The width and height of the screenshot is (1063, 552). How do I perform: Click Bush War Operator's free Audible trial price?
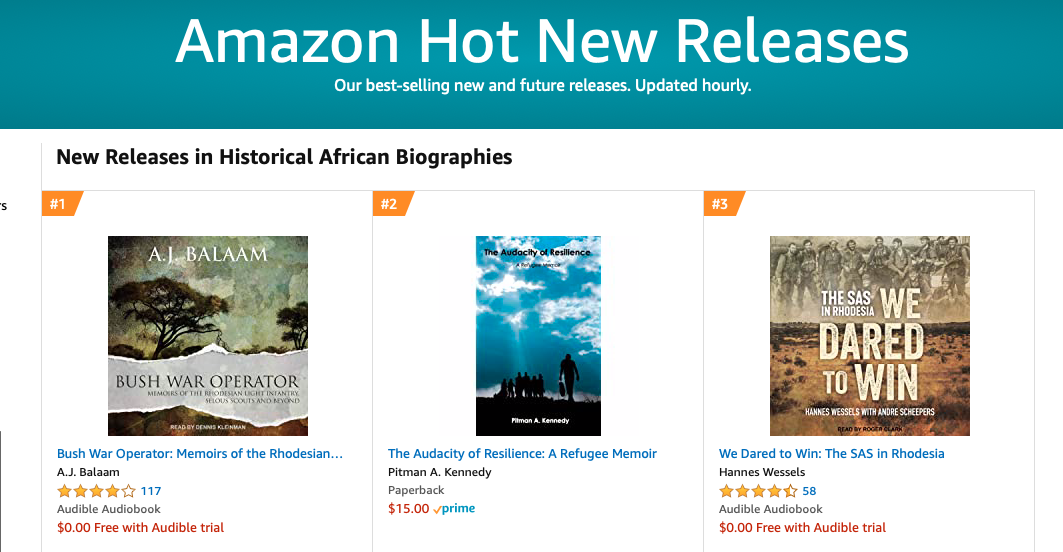click(140, 527)
